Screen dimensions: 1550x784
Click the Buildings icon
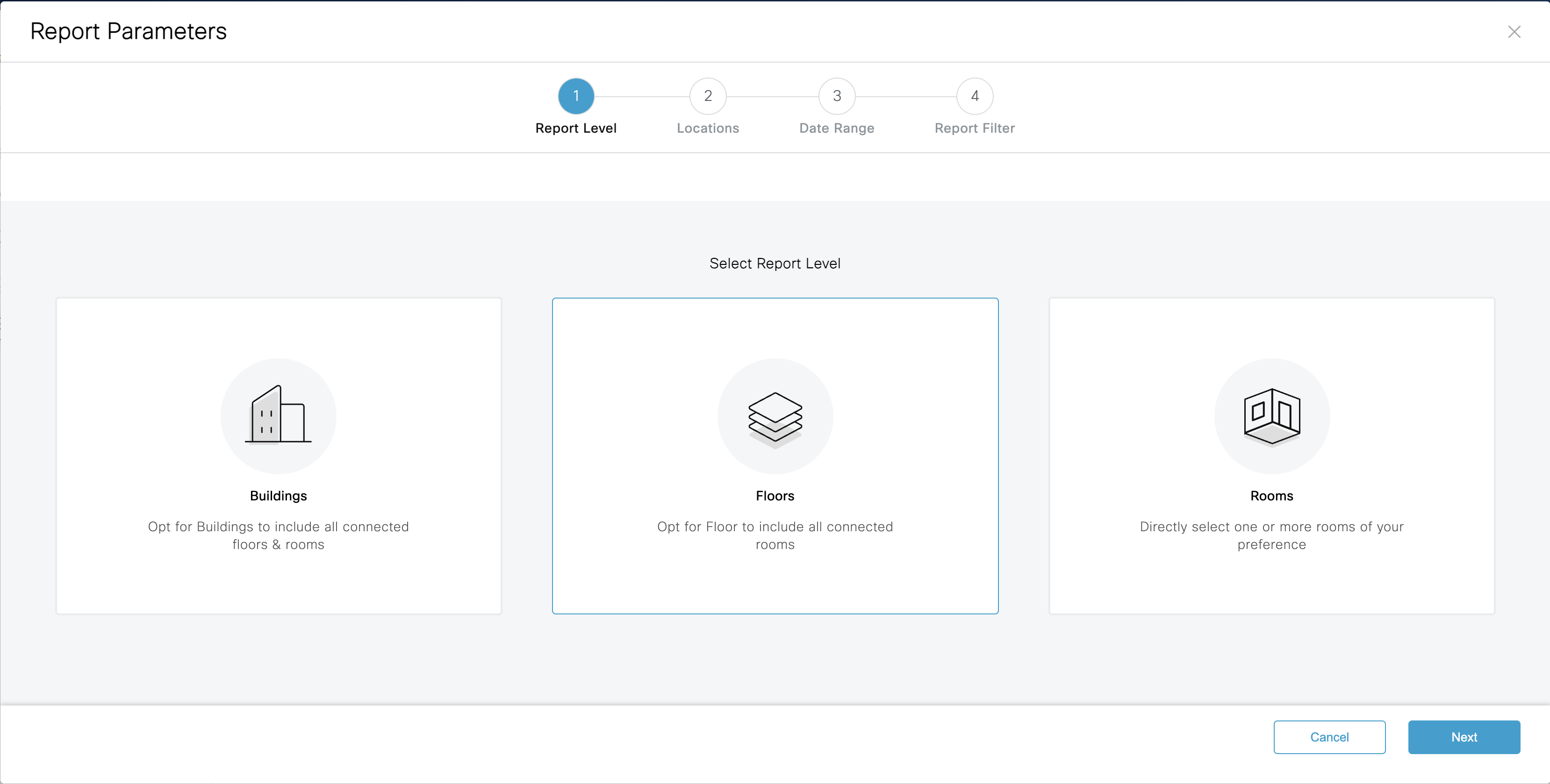tap(278, 415)
